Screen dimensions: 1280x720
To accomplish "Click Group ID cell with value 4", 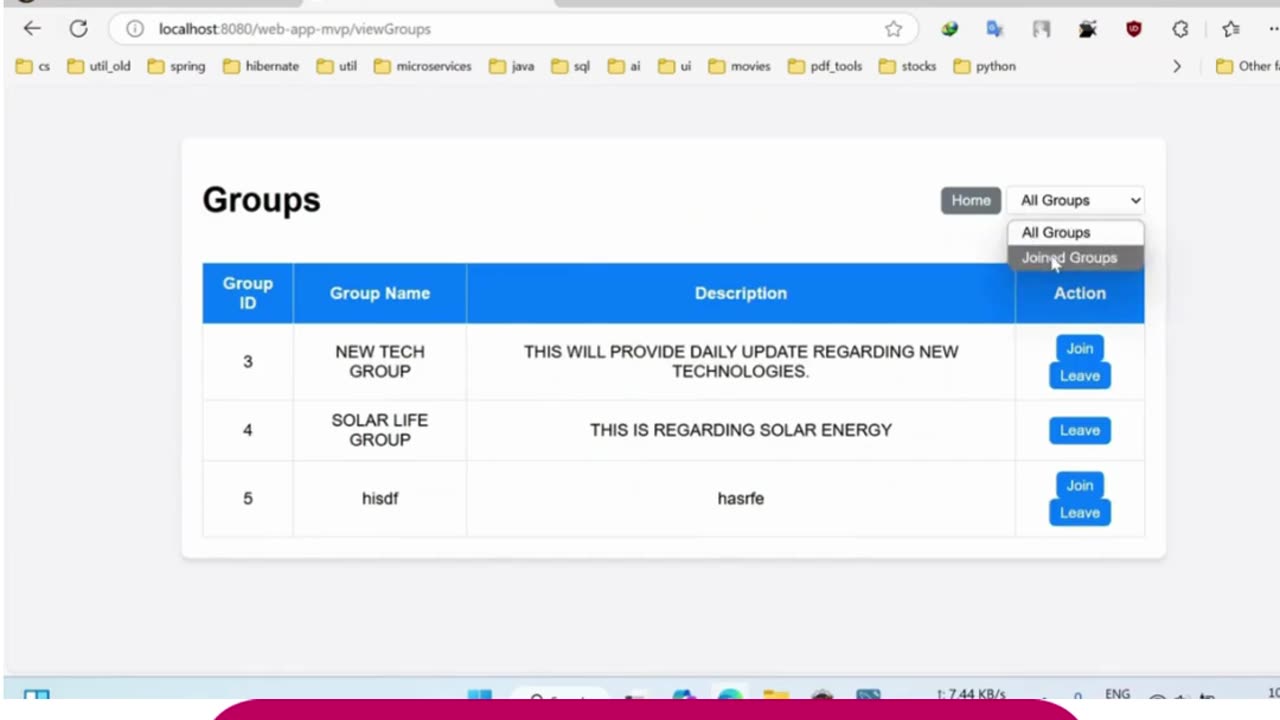I will point(248,430).
